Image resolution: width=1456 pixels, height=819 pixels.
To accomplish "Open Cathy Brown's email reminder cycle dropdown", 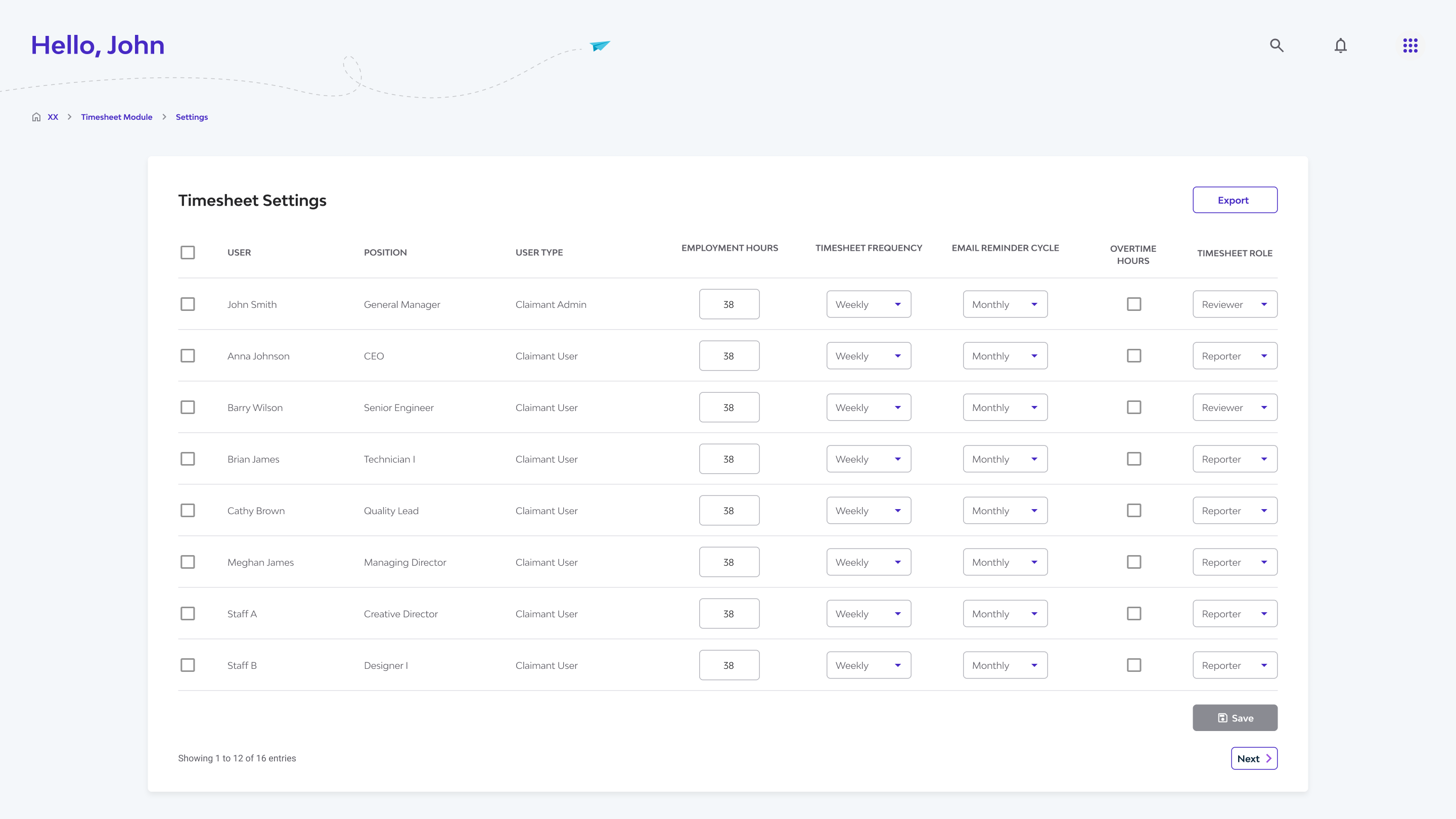I will click(1005, 511).
